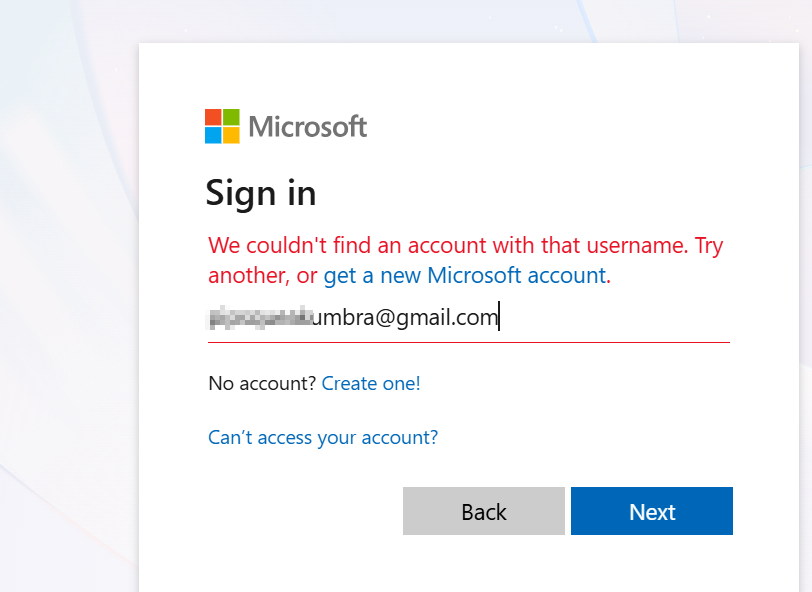Click the blue square in the Microsoft logo
Image resolution: width=812 pixels, height=592 pixels.
click(x=213, y=135)
